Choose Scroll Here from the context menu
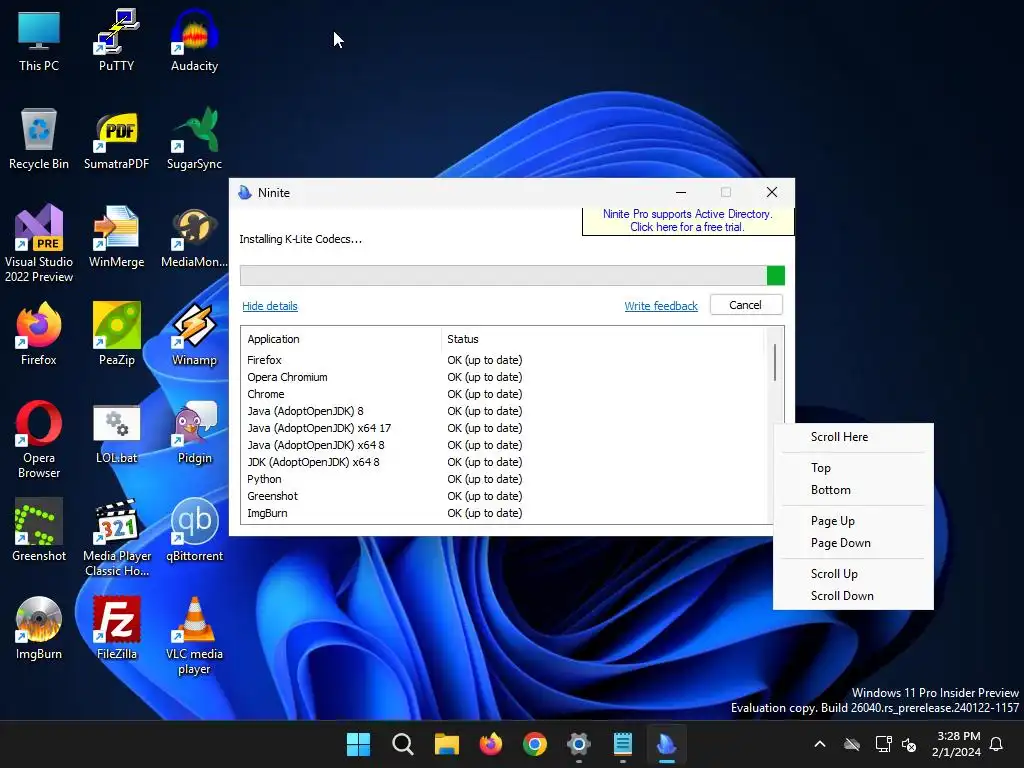 (x=853, y=437)
